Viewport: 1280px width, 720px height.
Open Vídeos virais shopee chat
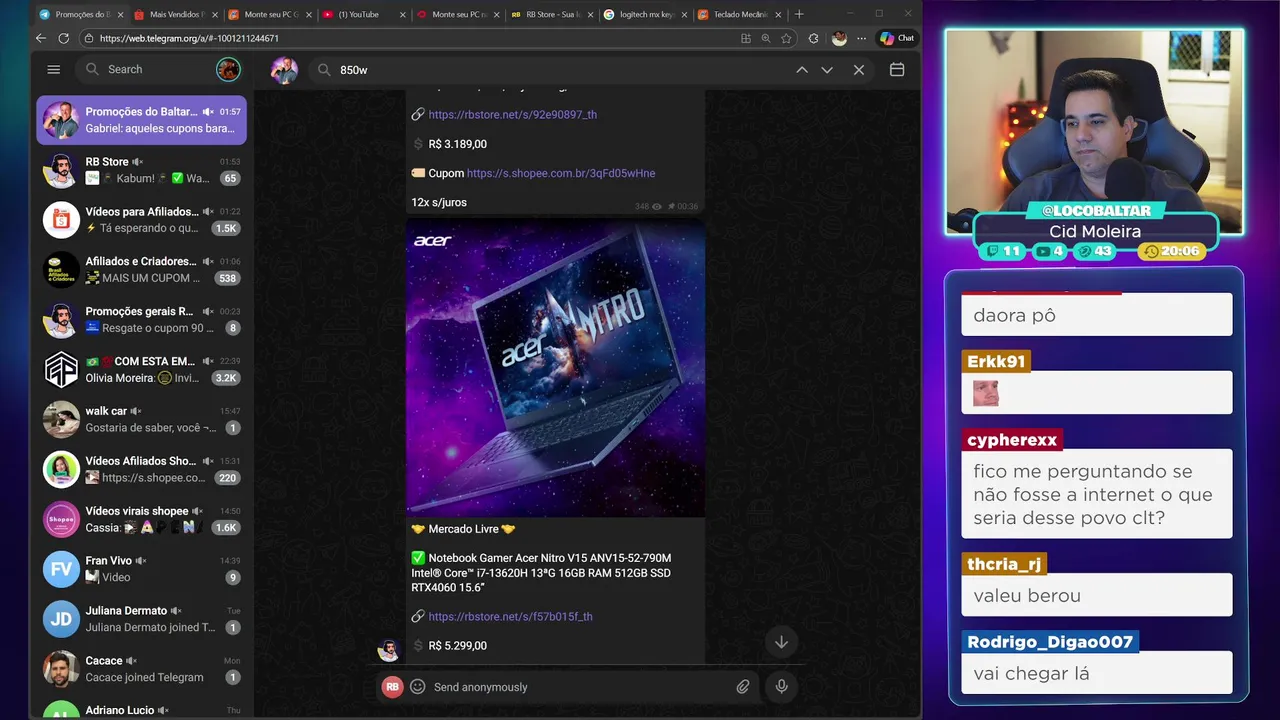coord(142,519)
